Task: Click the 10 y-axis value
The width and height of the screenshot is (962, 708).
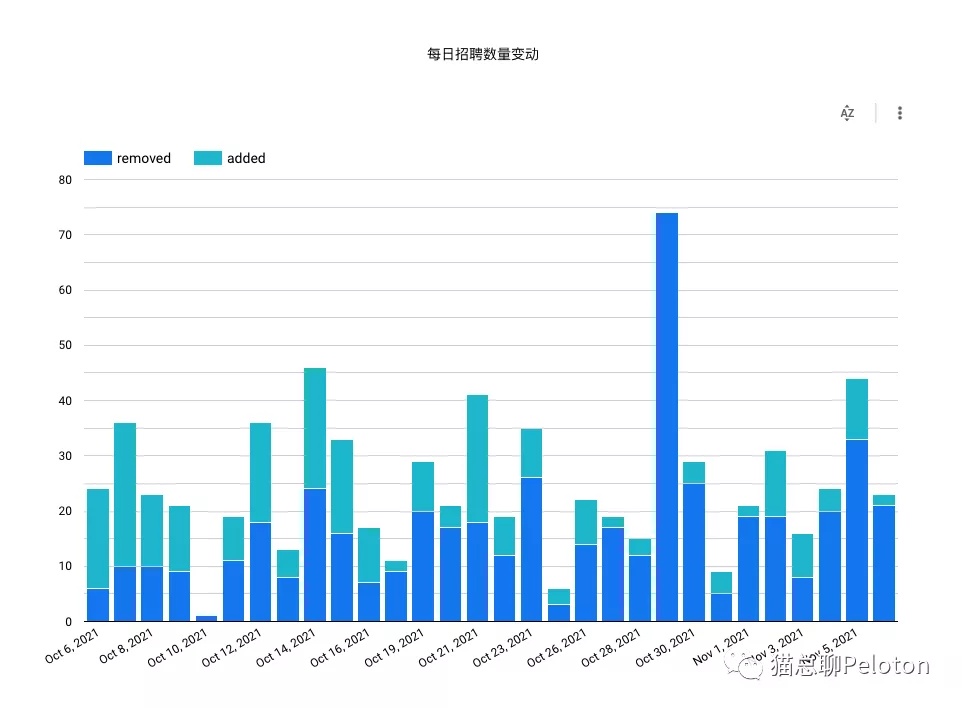Action: [65, 566]
